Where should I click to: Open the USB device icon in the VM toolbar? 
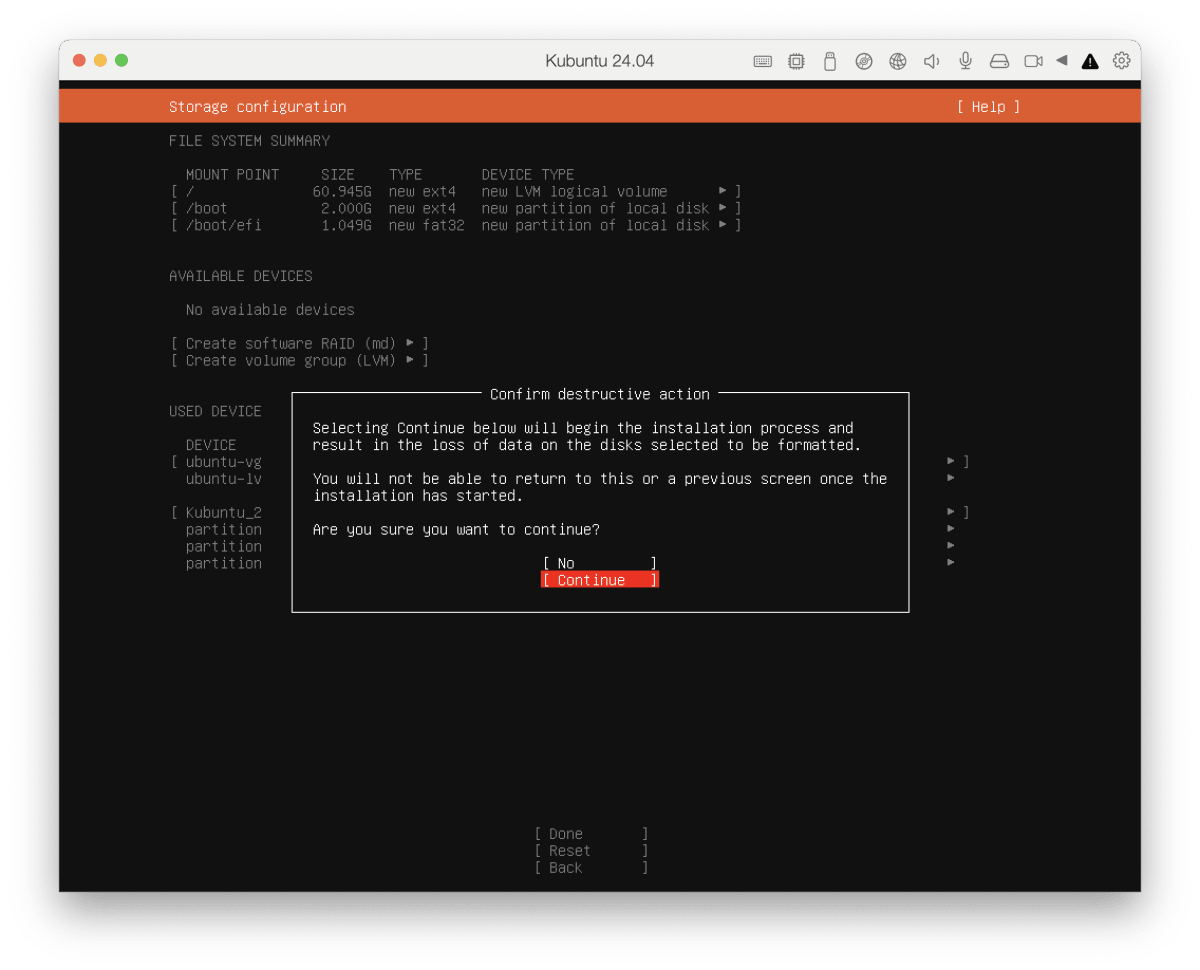click(829, 61)
